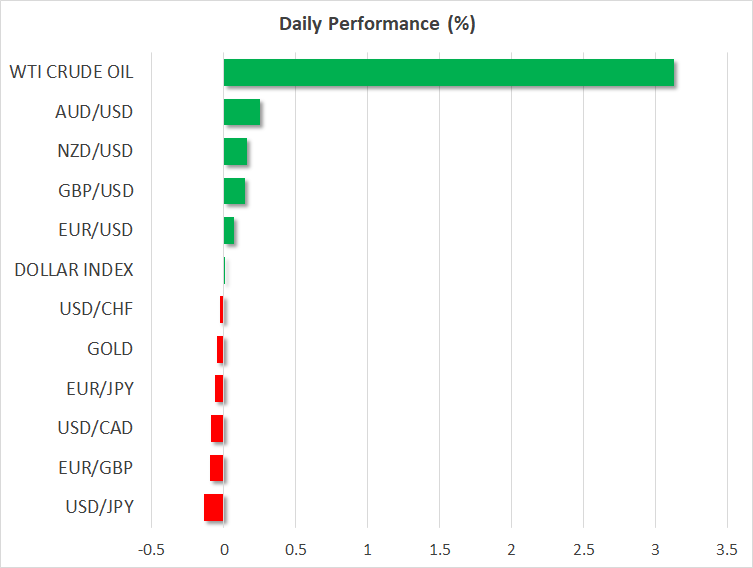Select the -0.5 axis tick label
753x568 pixels.
[x=151, y=549]
